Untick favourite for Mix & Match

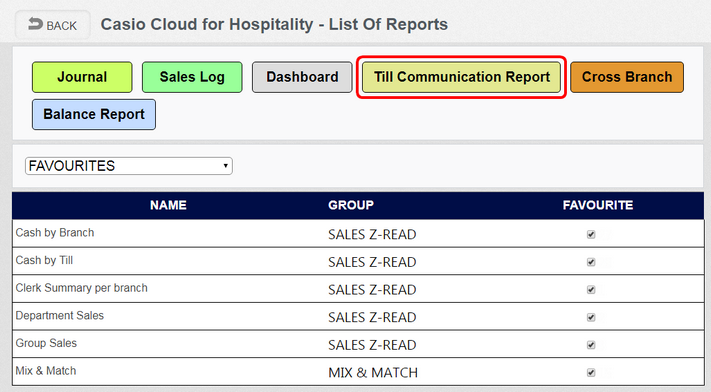point(591,373)
